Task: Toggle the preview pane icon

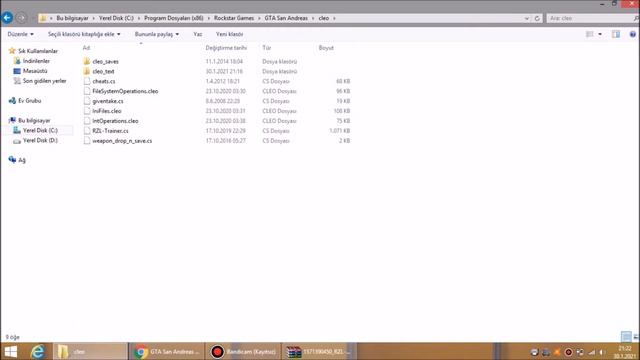Action: pos(616,34)
